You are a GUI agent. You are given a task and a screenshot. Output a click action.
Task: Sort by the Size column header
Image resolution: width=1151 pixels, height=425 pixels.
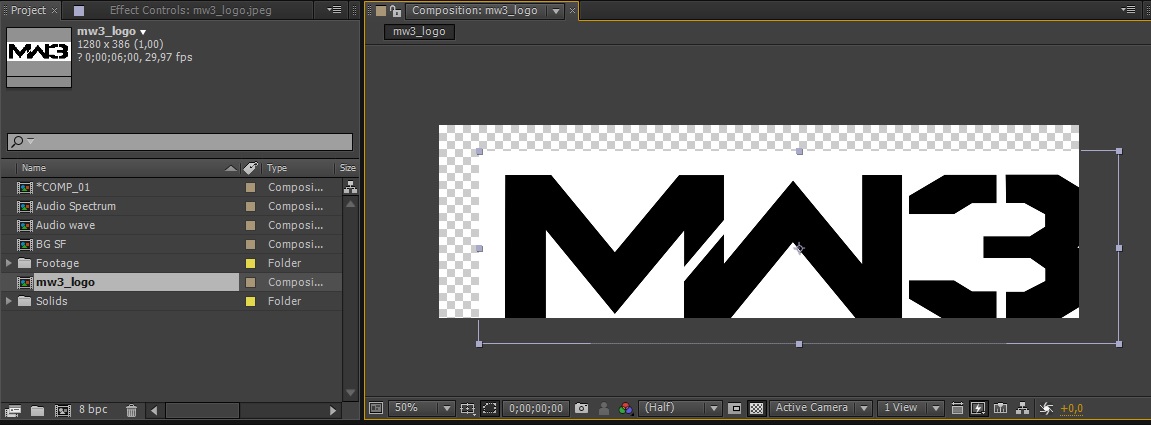[348, 167]
